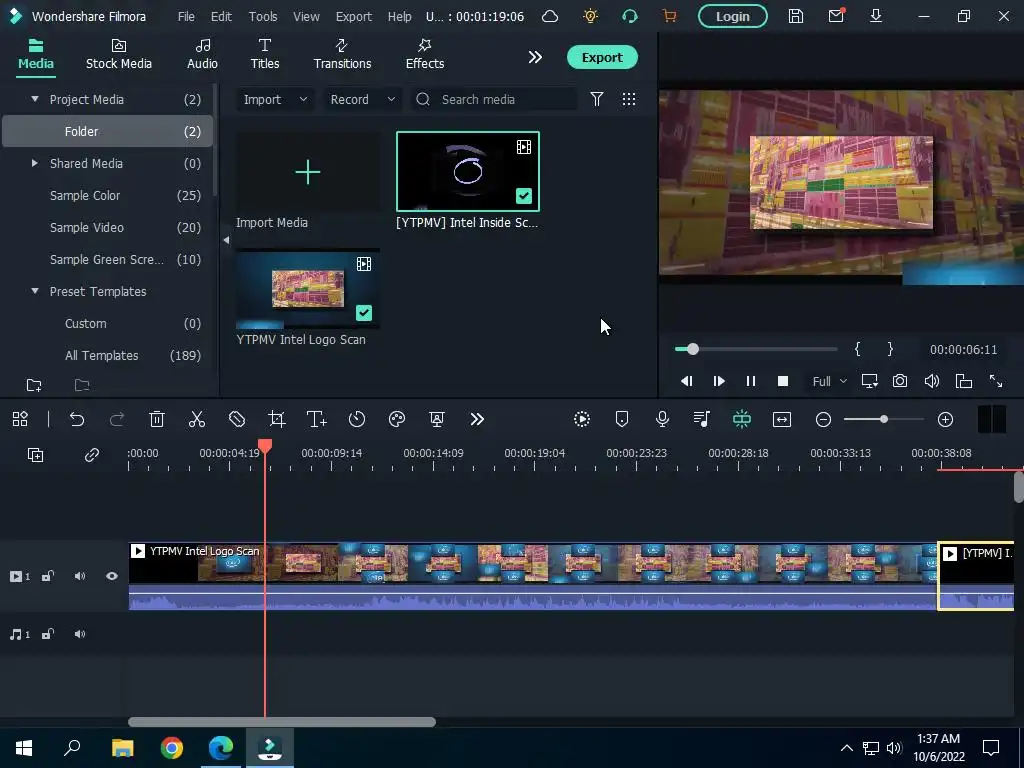The image size is (1024, 768).
Task: Show more tabs with double chevron
Action: click(x=535, y=57)
